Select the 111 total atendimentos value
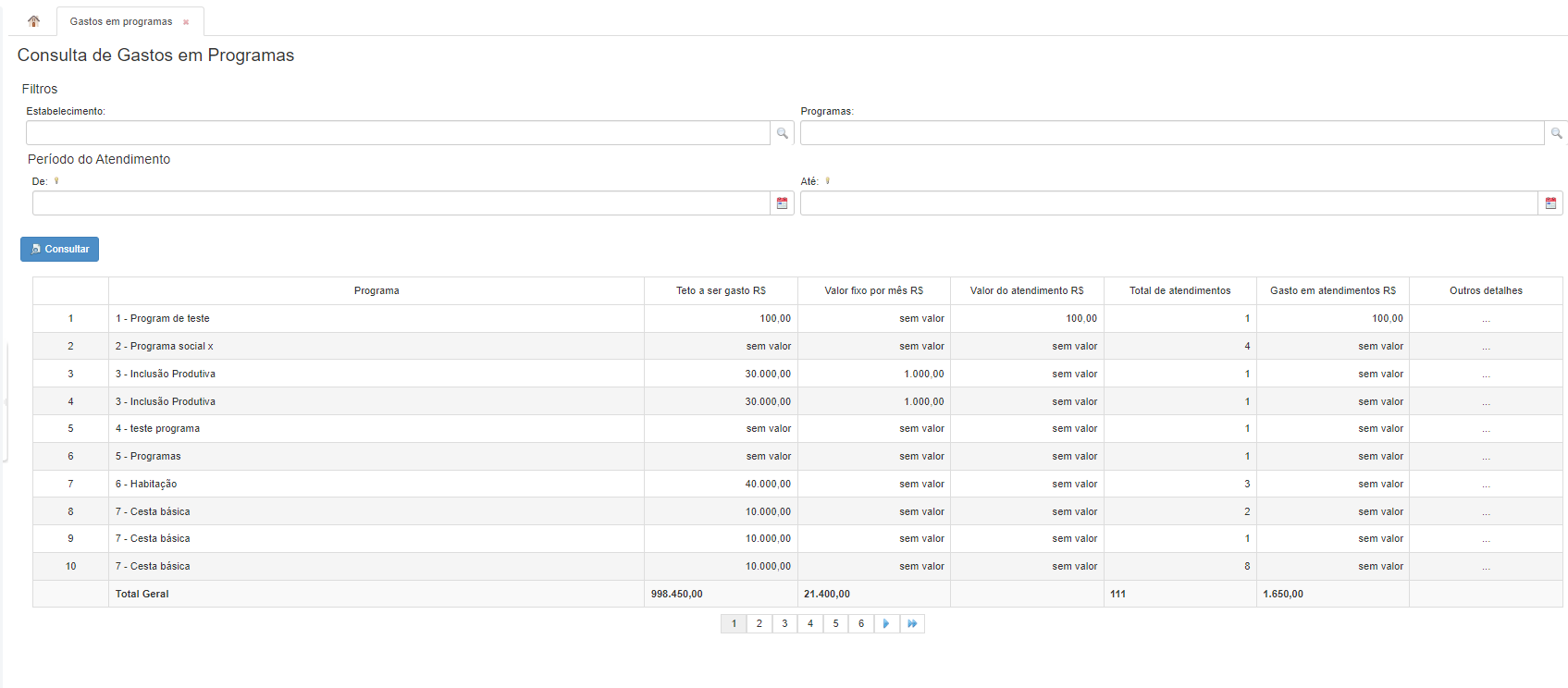The width and height of the screenshot is (1568, 688). (x=1117, y=594)
